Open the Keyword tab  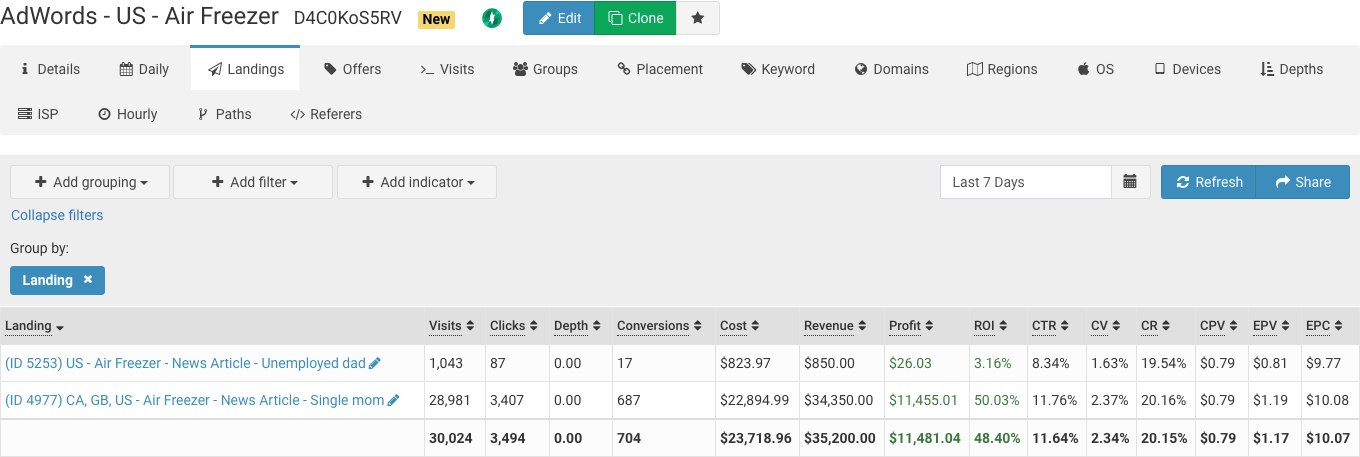tap(778, 69)
